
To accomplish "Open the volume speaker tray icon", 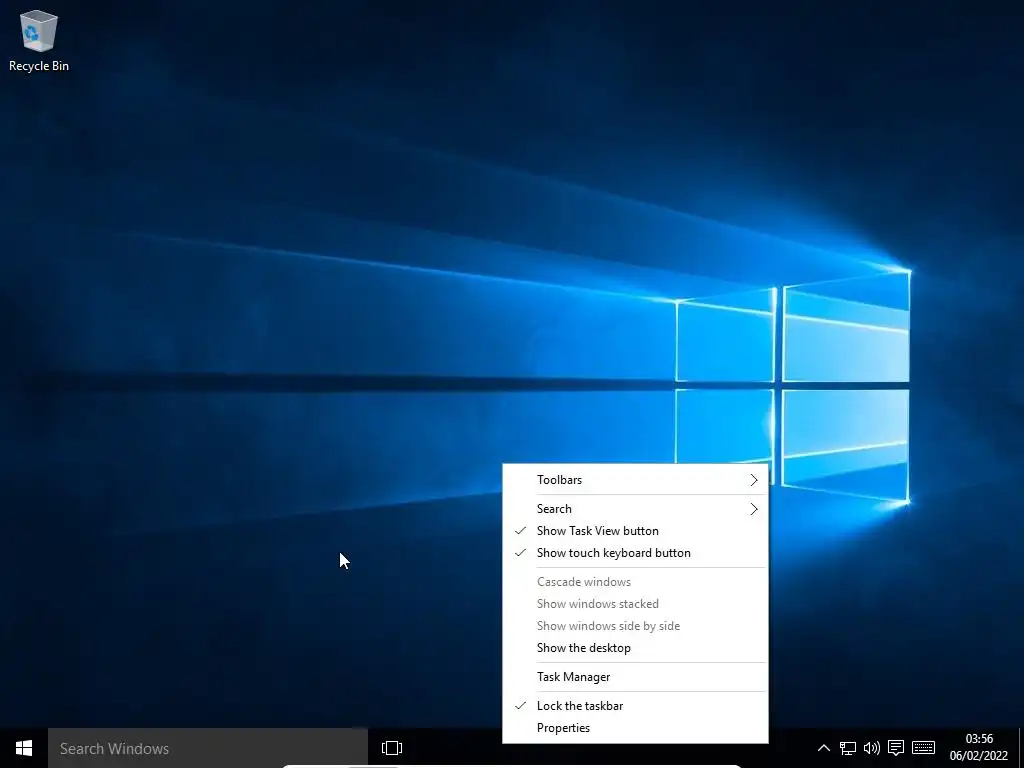I will coord(872,748).
